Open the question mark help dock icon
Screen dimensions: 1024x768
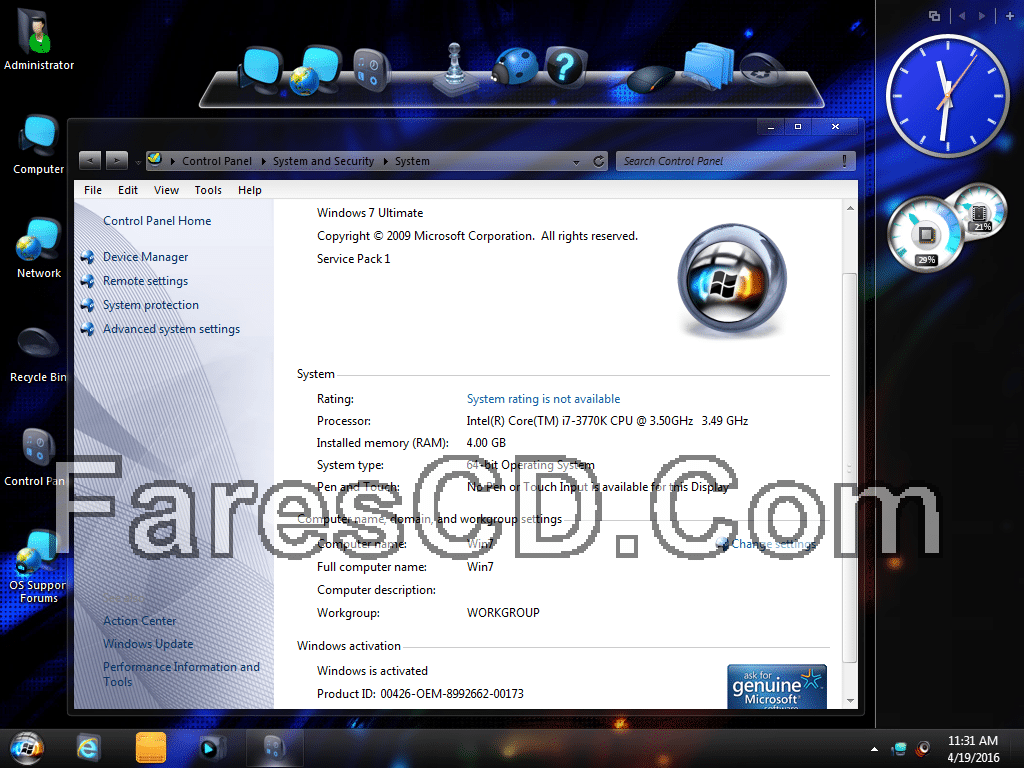[x=564, y=67]
